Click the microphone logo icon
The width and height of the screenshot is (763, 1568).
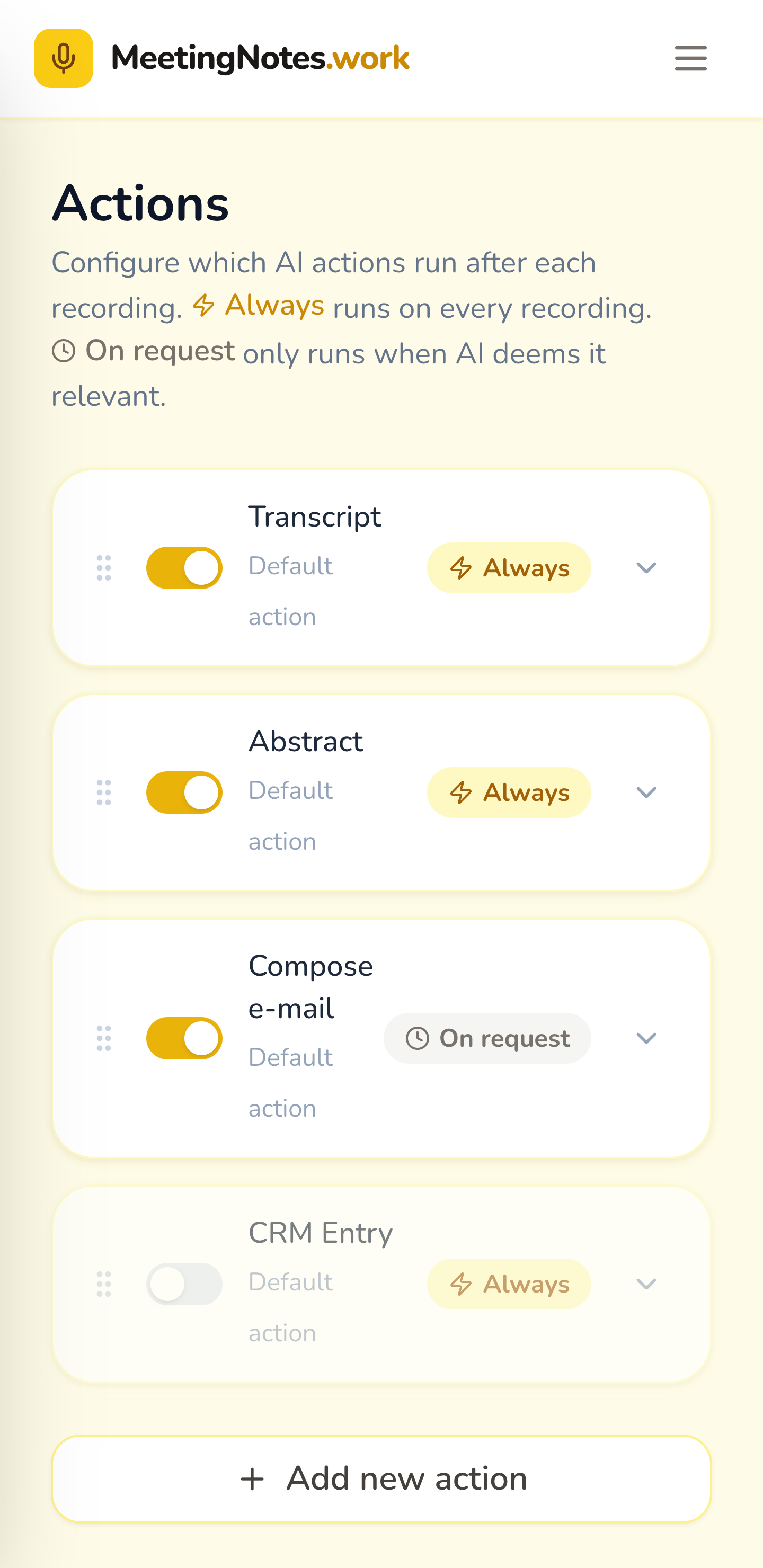coord(64,58)
